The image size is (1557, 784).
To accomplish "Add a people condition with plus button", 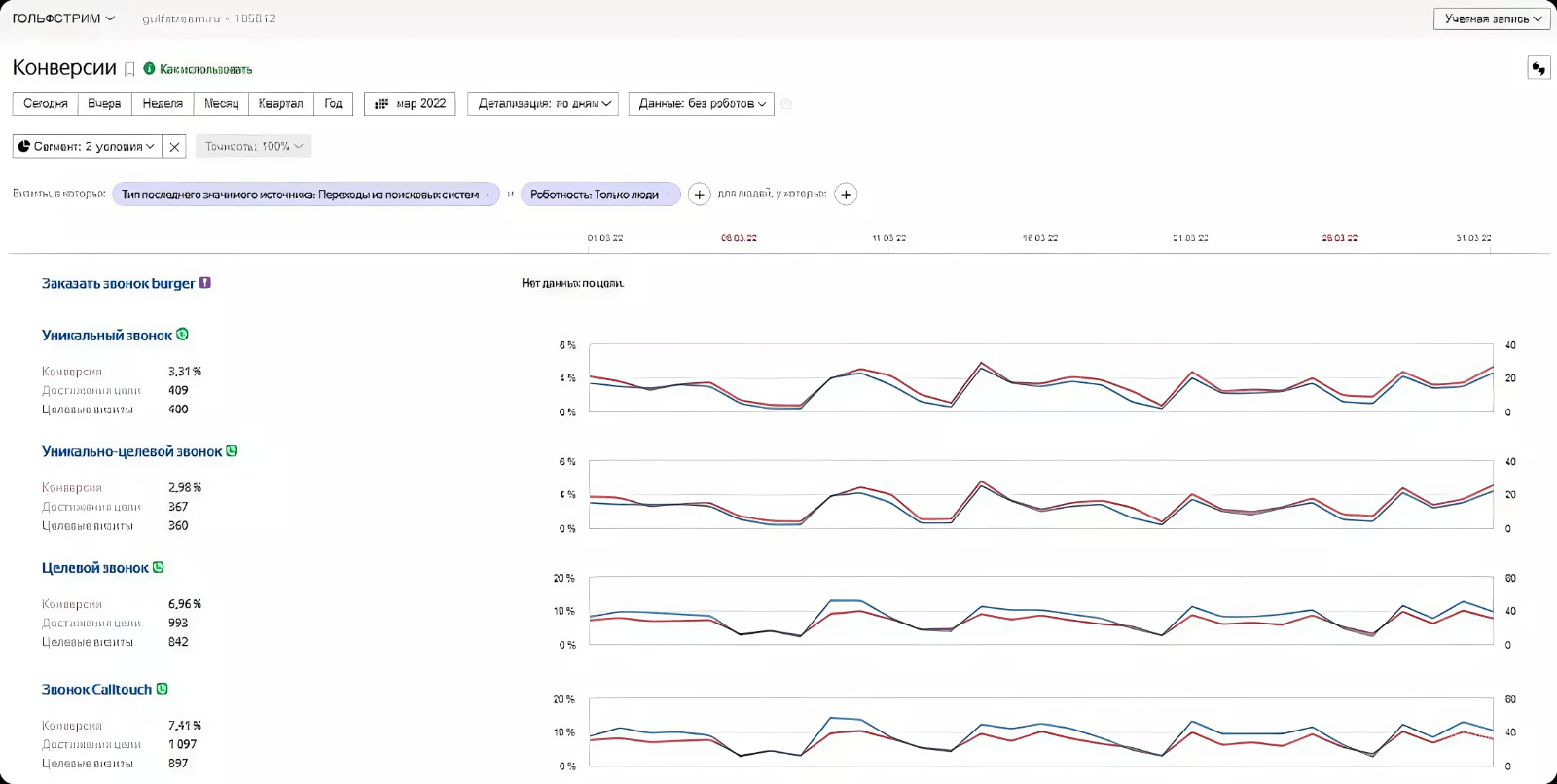I will coord(846,195).
